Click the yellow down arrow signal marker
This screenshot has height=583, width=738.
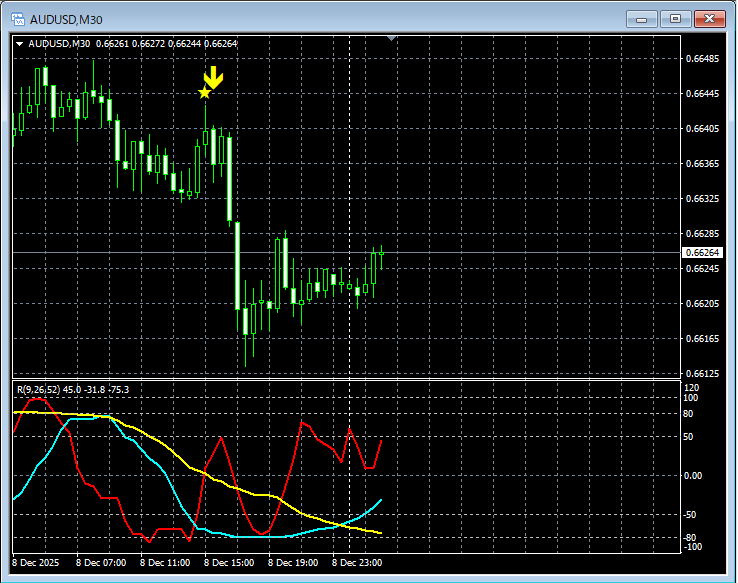(213, 78)
